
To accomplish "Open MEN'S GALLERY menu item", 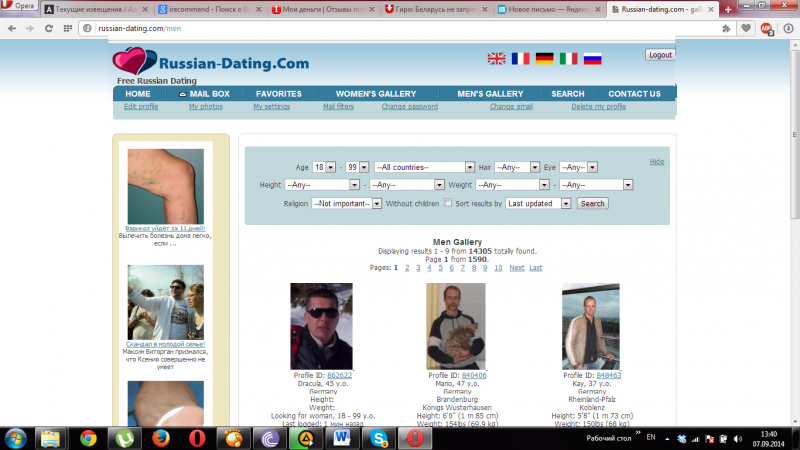I will pyautogui.click(x=490, y=94).
